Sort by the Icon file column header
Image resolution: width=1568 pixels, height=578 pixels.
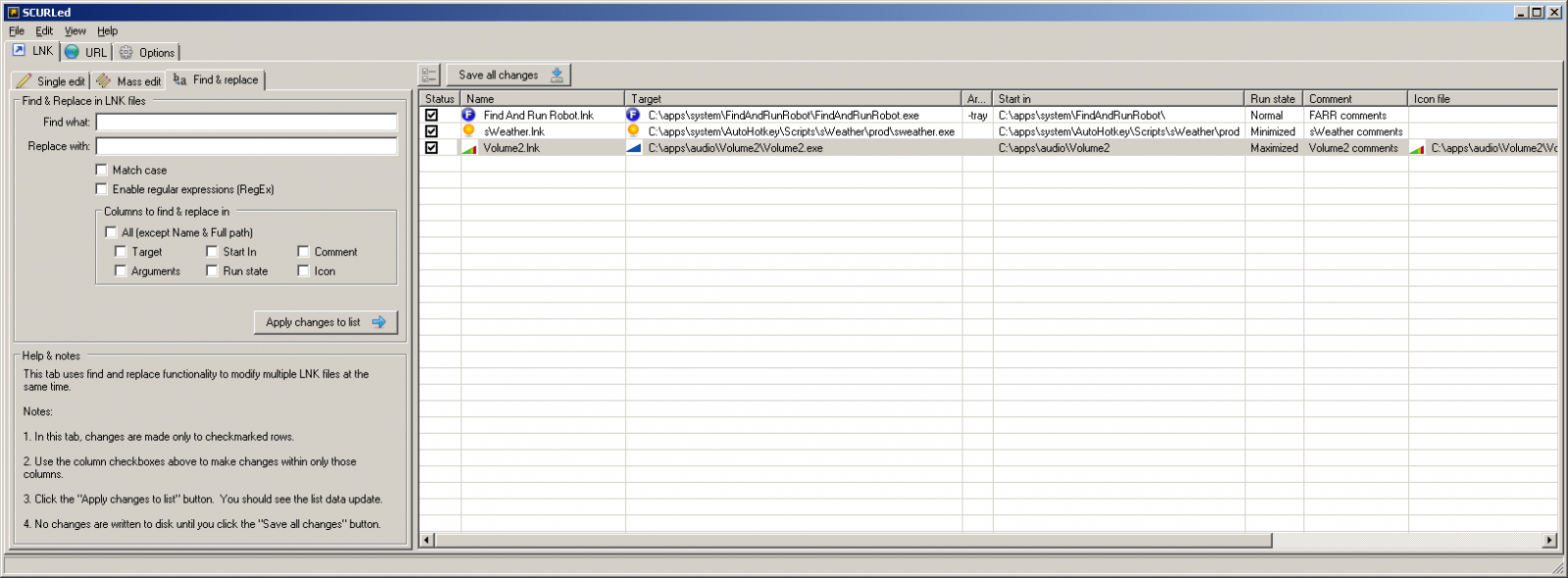click(1483, 99)
